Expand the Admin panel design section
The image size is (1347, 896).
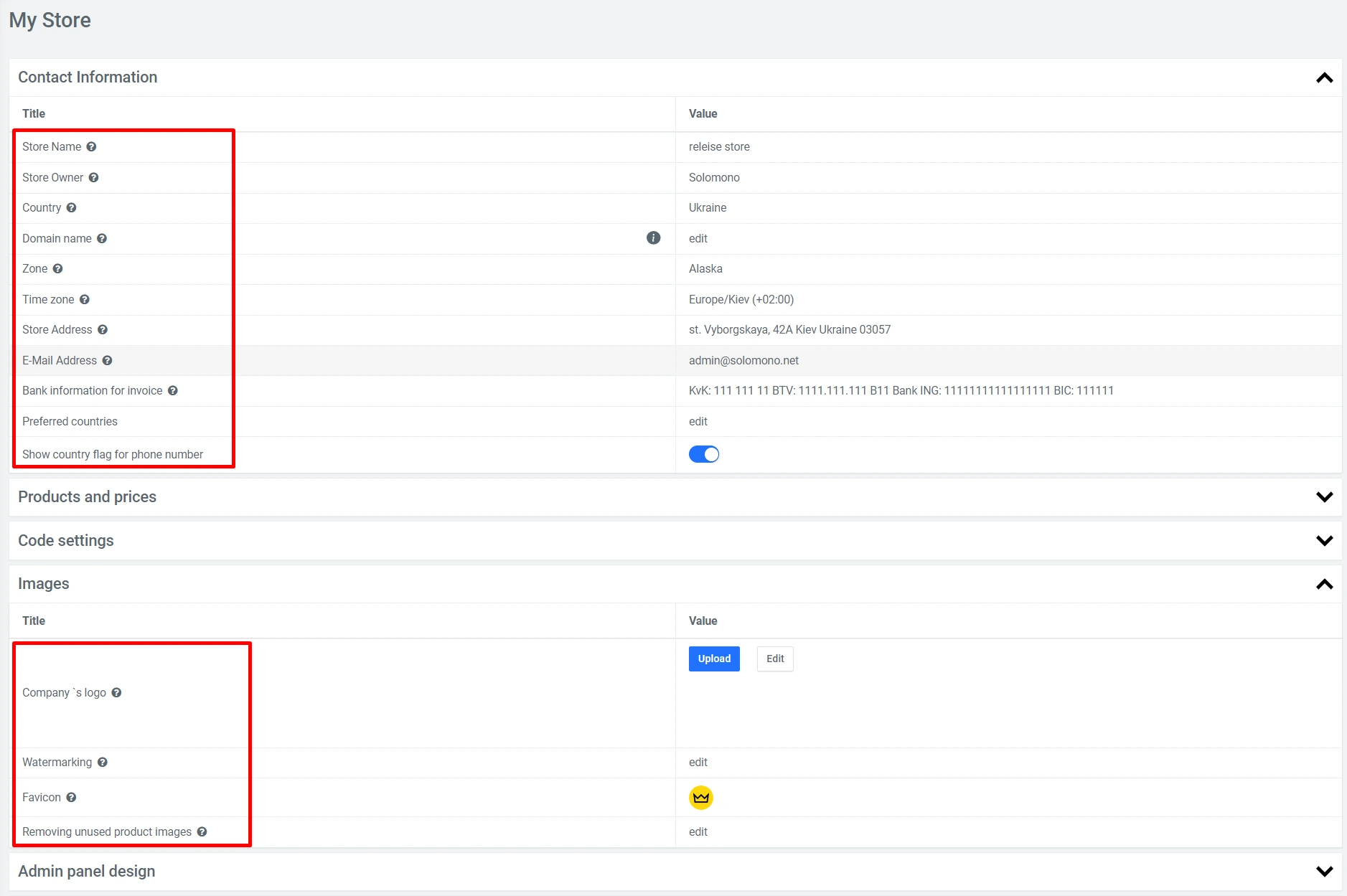pos(1324,872)
